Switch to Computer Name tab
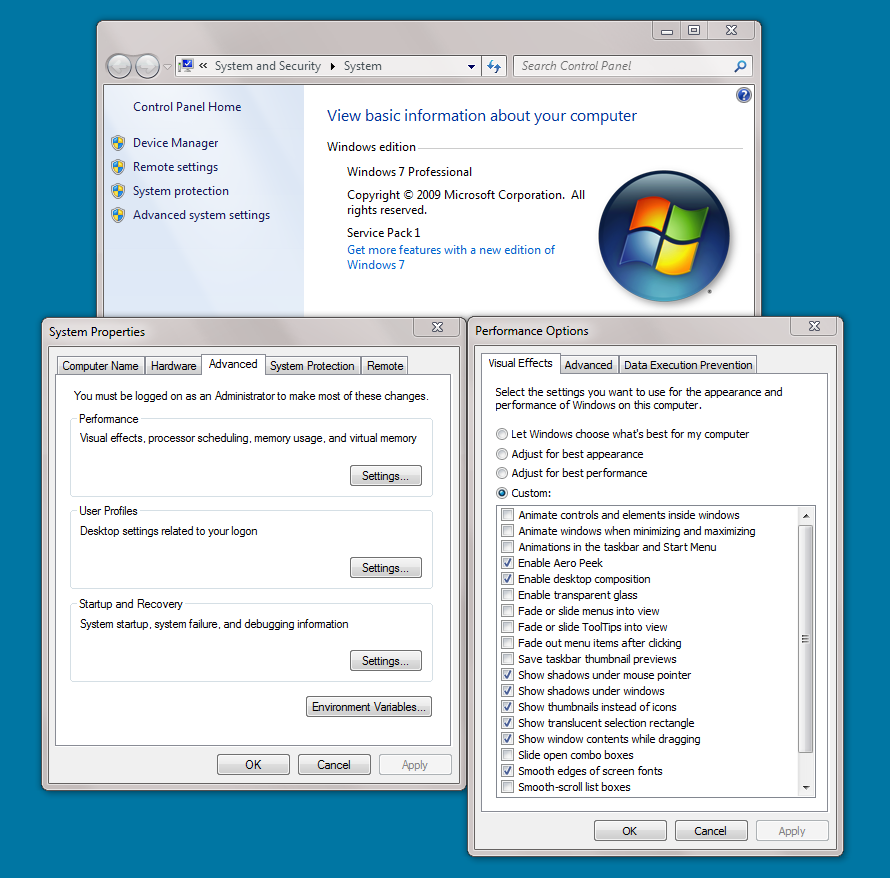890x878 pixels. point(100,366)
